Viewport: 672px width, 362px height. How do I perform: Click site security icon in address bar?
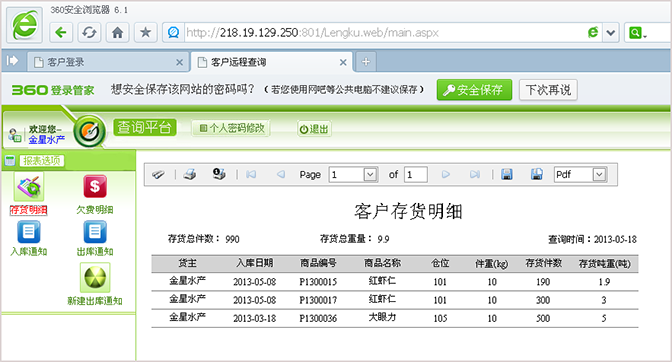(174, 33)
